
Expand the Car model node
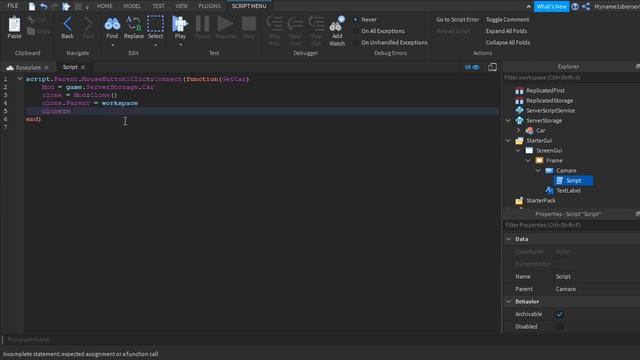(x=518, y=130)
